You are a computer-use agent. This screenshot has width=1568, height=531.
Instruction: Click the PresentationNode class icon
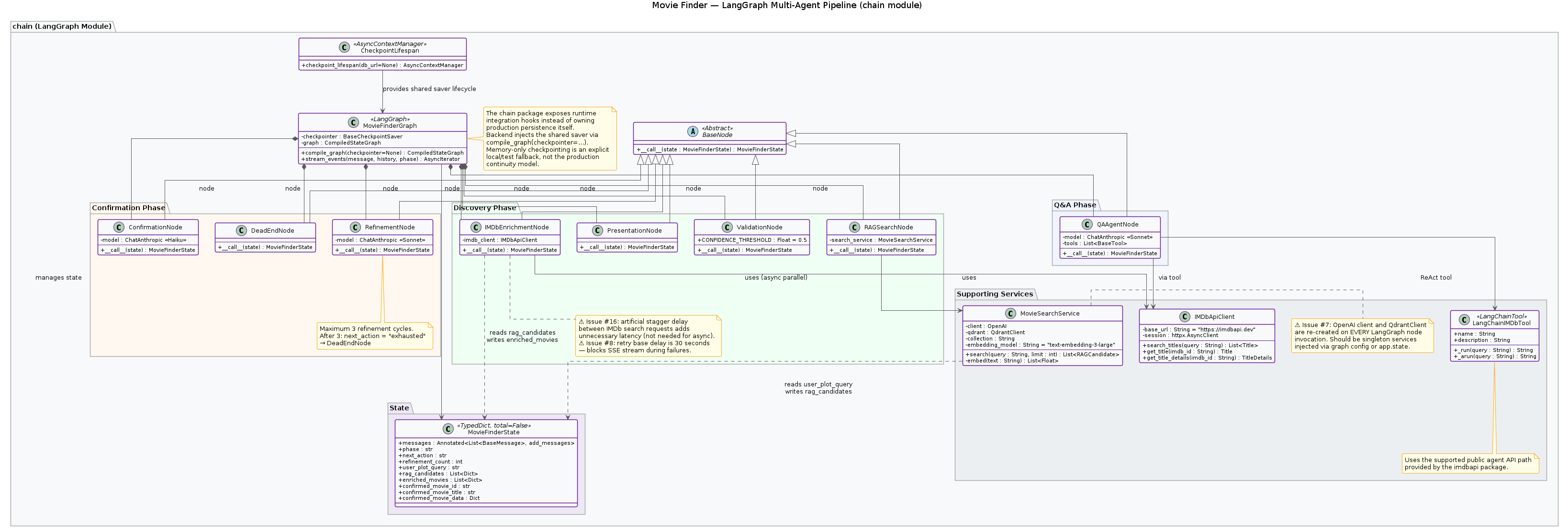pos(598,231)
